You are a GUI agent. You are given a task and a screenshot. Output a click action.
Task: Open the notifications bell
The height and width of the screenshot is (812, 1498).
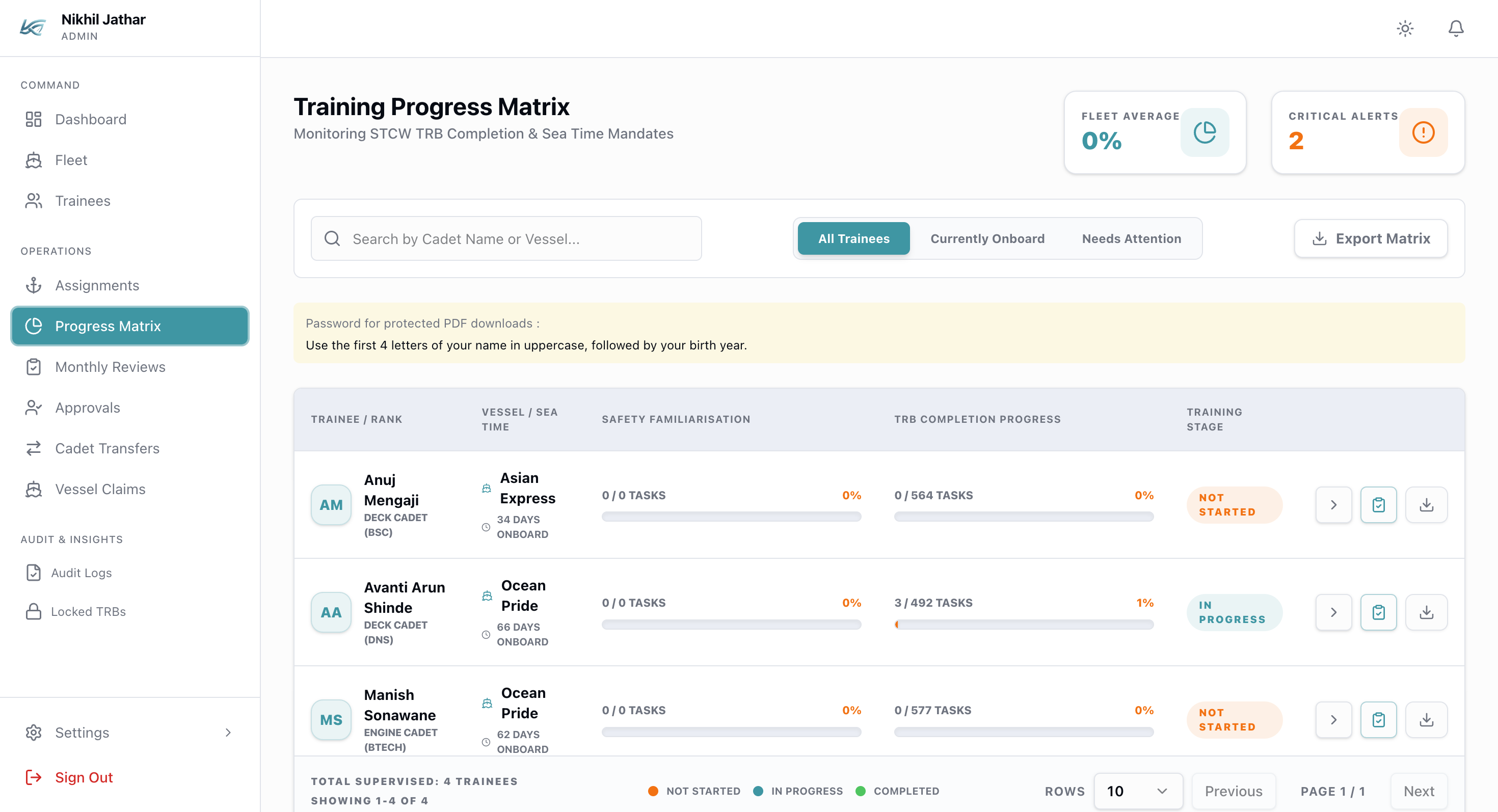1456,29
